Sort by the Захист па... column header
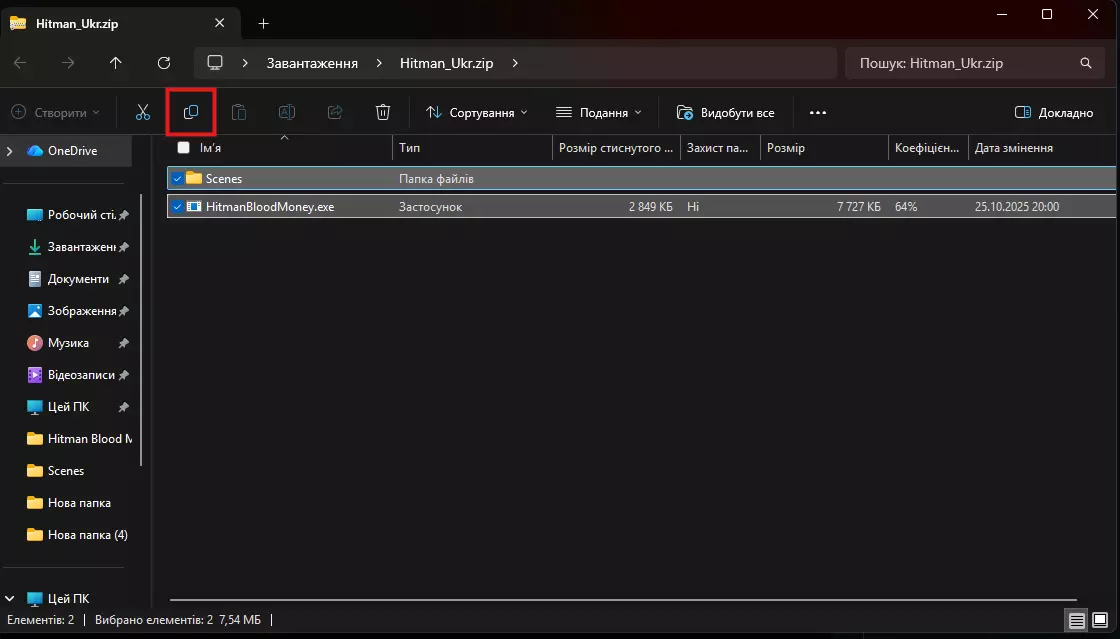This screenshot has height=639, width=1120. [x=720, y=148]
